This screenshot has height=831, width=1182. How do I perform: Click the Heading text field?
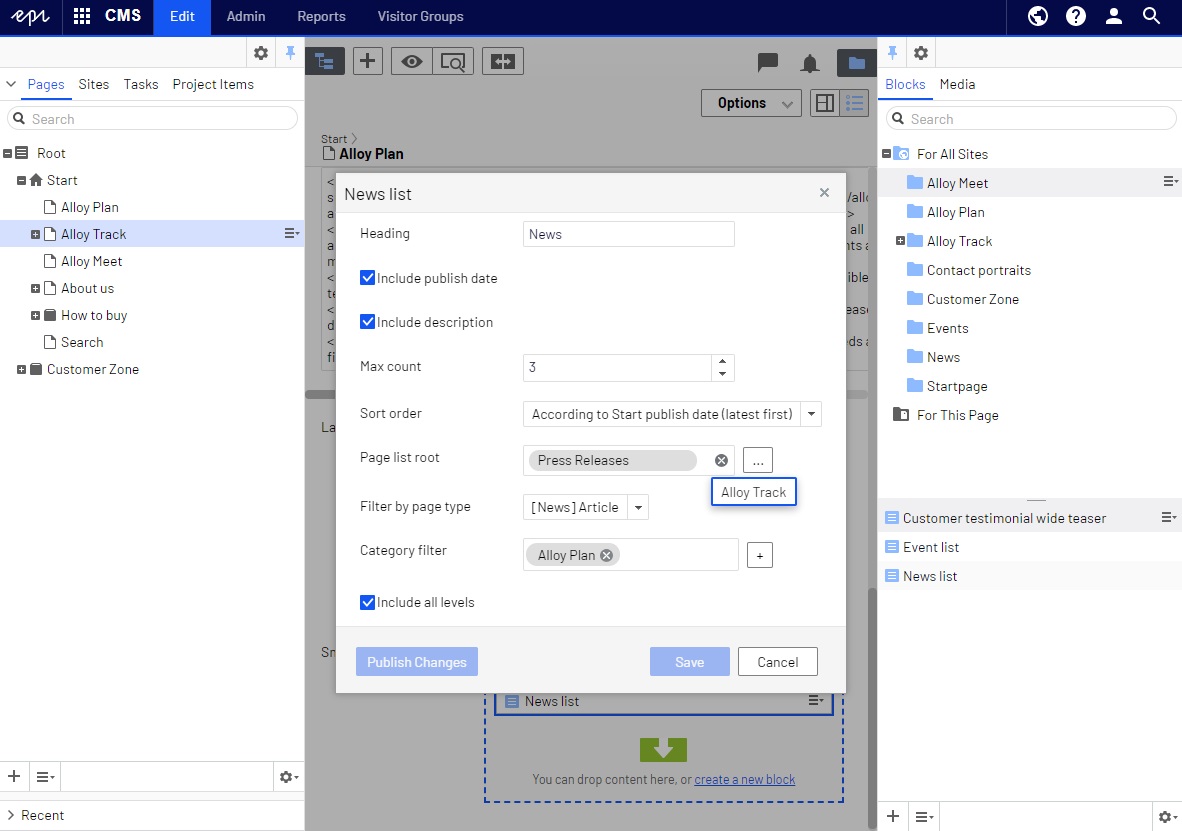[x=628, y=234]
